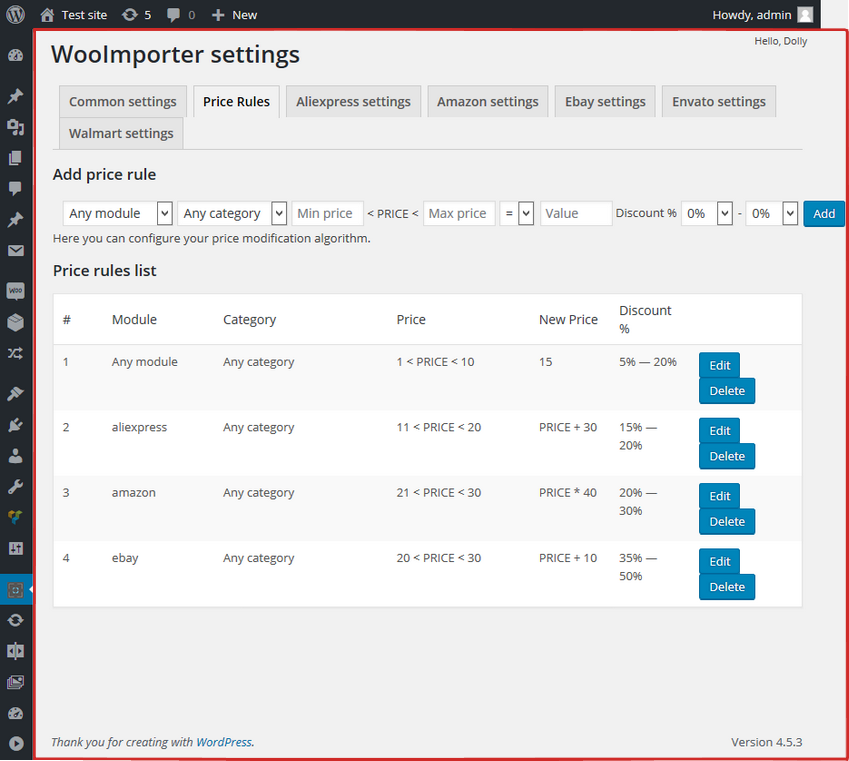Image resolution: width=849 pixels, height=761 pixels.
Task: Switch to the Common settings tab
Action: 123,101
